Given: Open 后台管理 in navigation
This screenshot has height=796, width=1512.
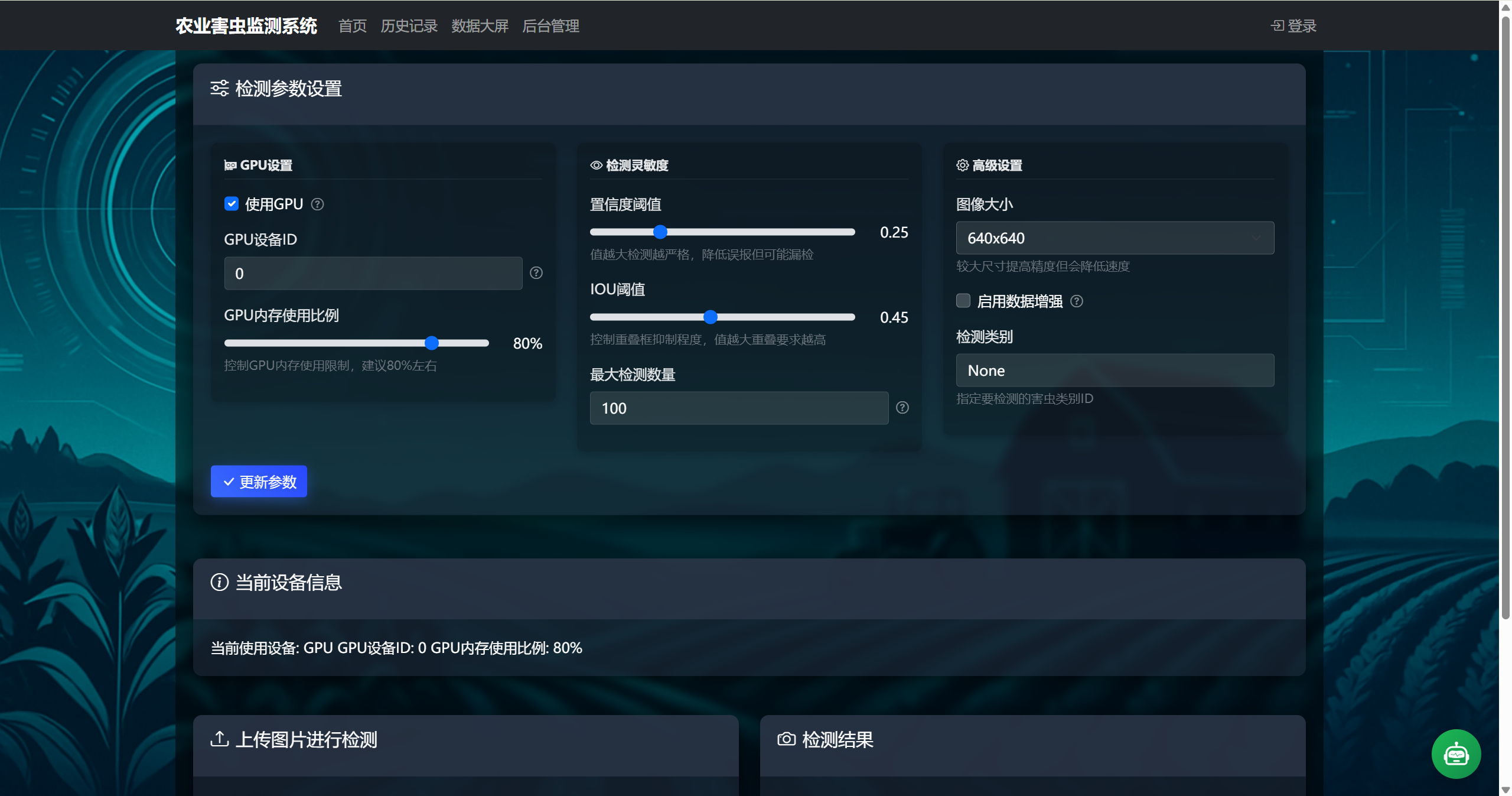Looking at the screenshot, I should [550, 26].
